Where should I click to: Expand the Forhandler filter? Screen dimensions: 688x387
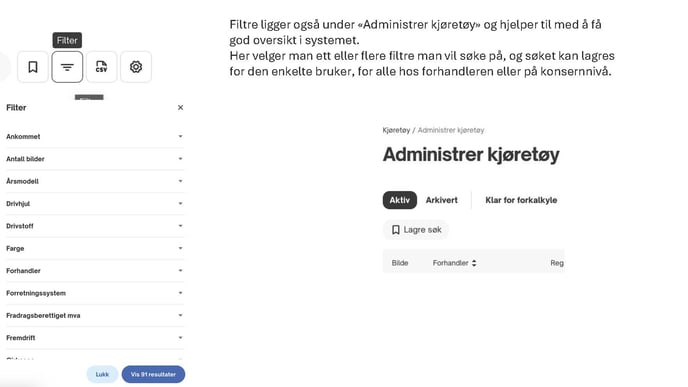click(x=95, y=271)
